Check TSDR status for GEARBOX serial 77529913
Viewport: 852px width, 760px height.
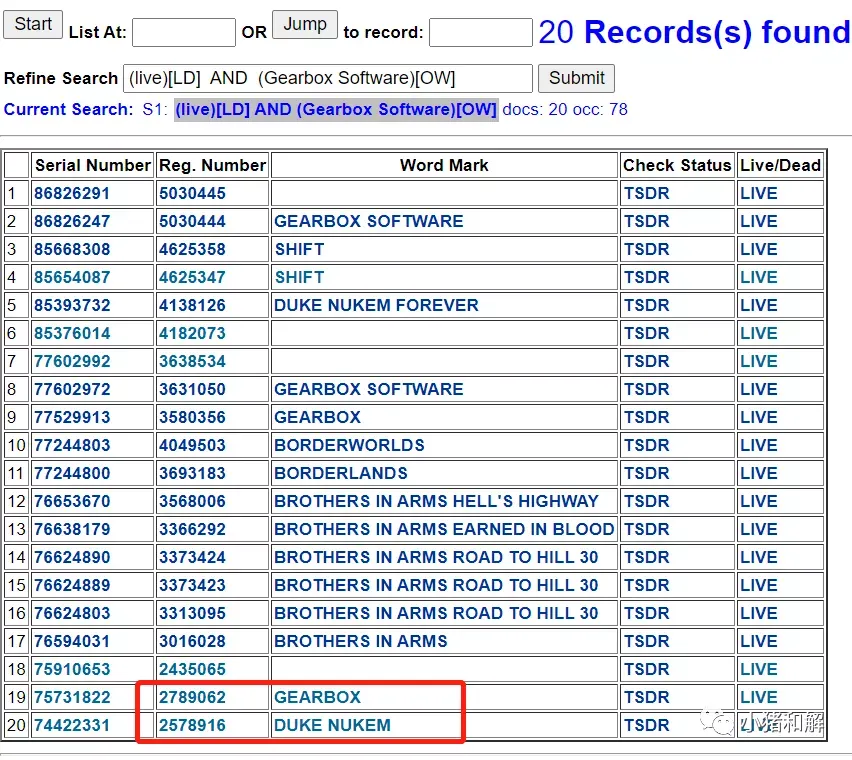point(646,417)
